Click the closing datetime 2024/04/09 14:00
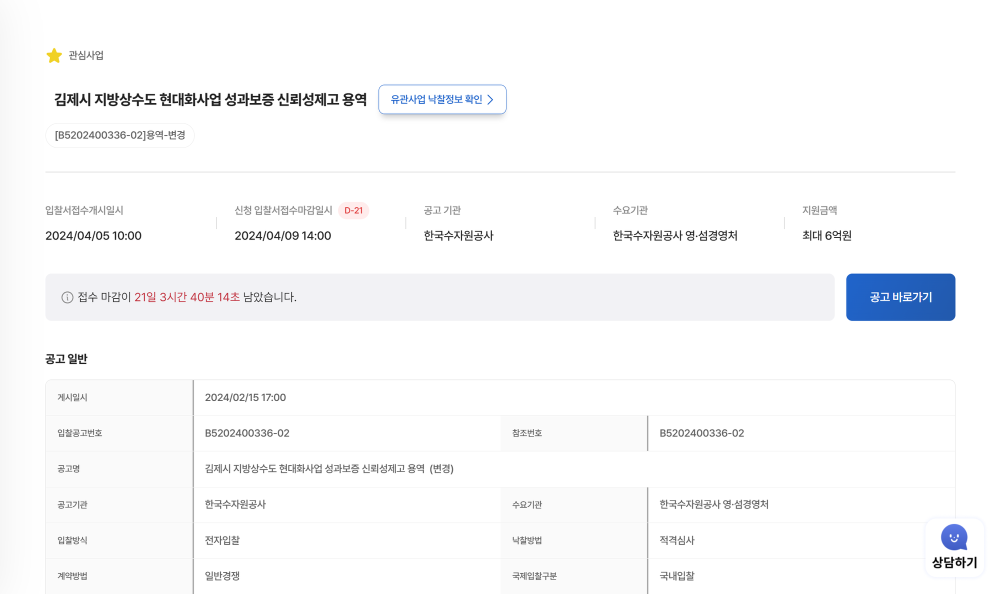 (x=282, y=236)
